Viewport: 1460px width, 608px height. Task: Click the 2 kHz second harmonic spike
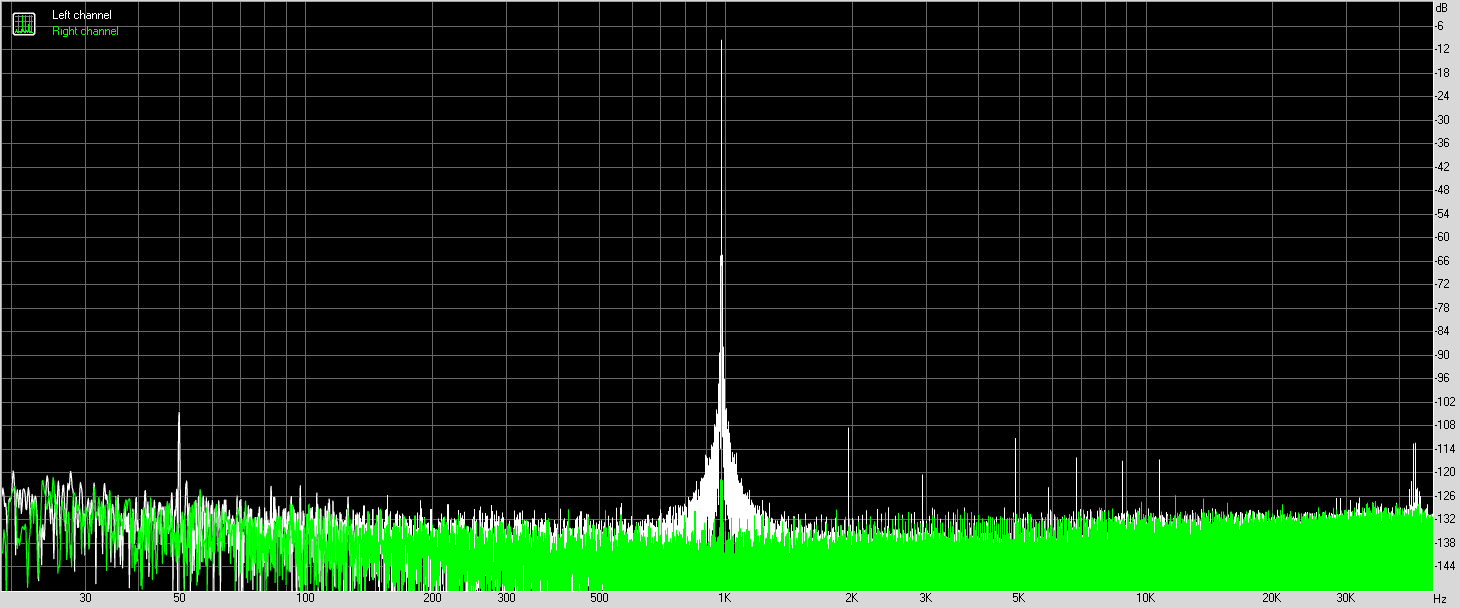pyautogui.click(x=849, y=475)
